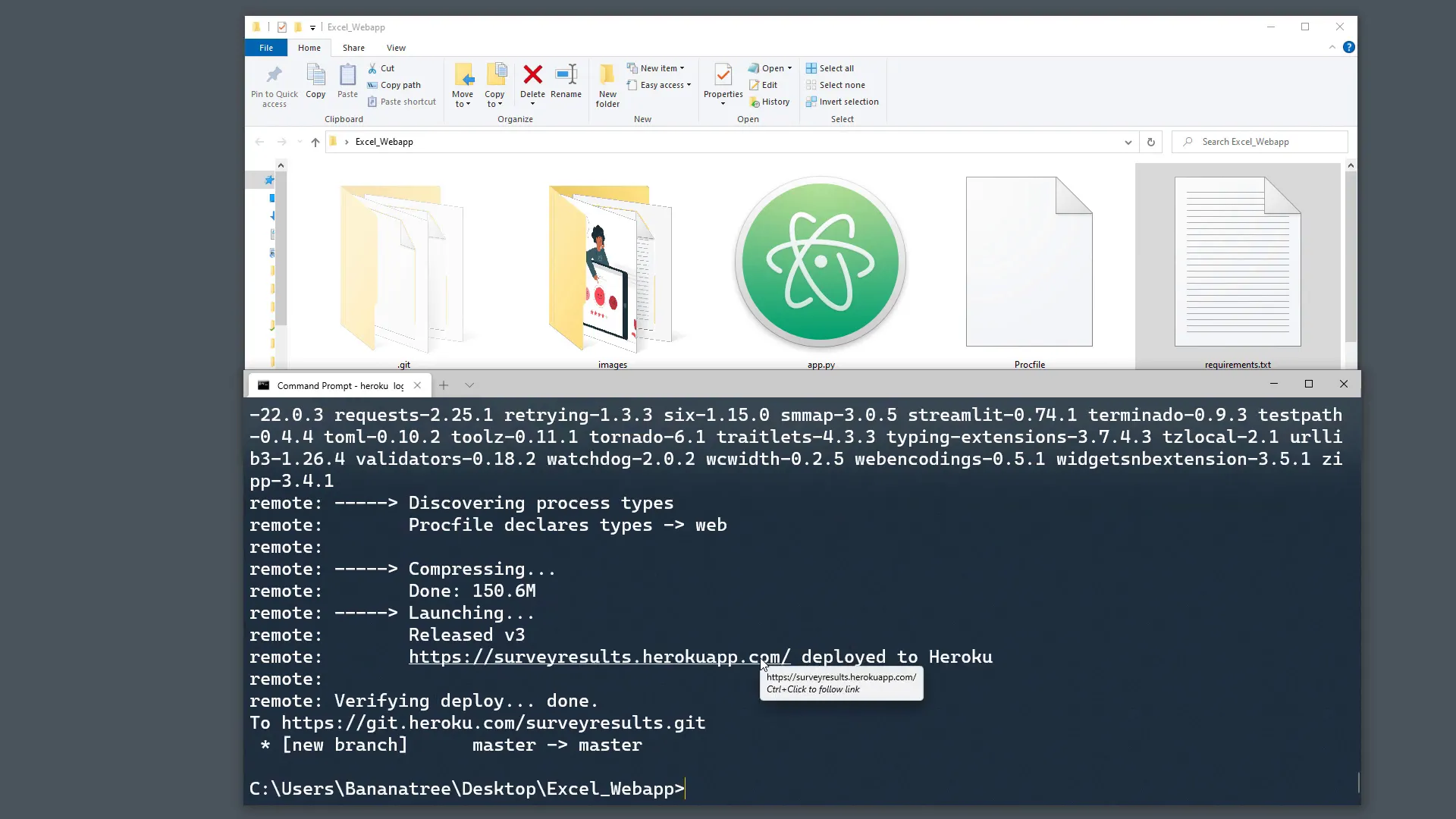The width and height of the screenshot is (1456, 819).
Task: Open the blue File menu tab
Action: 265,48
